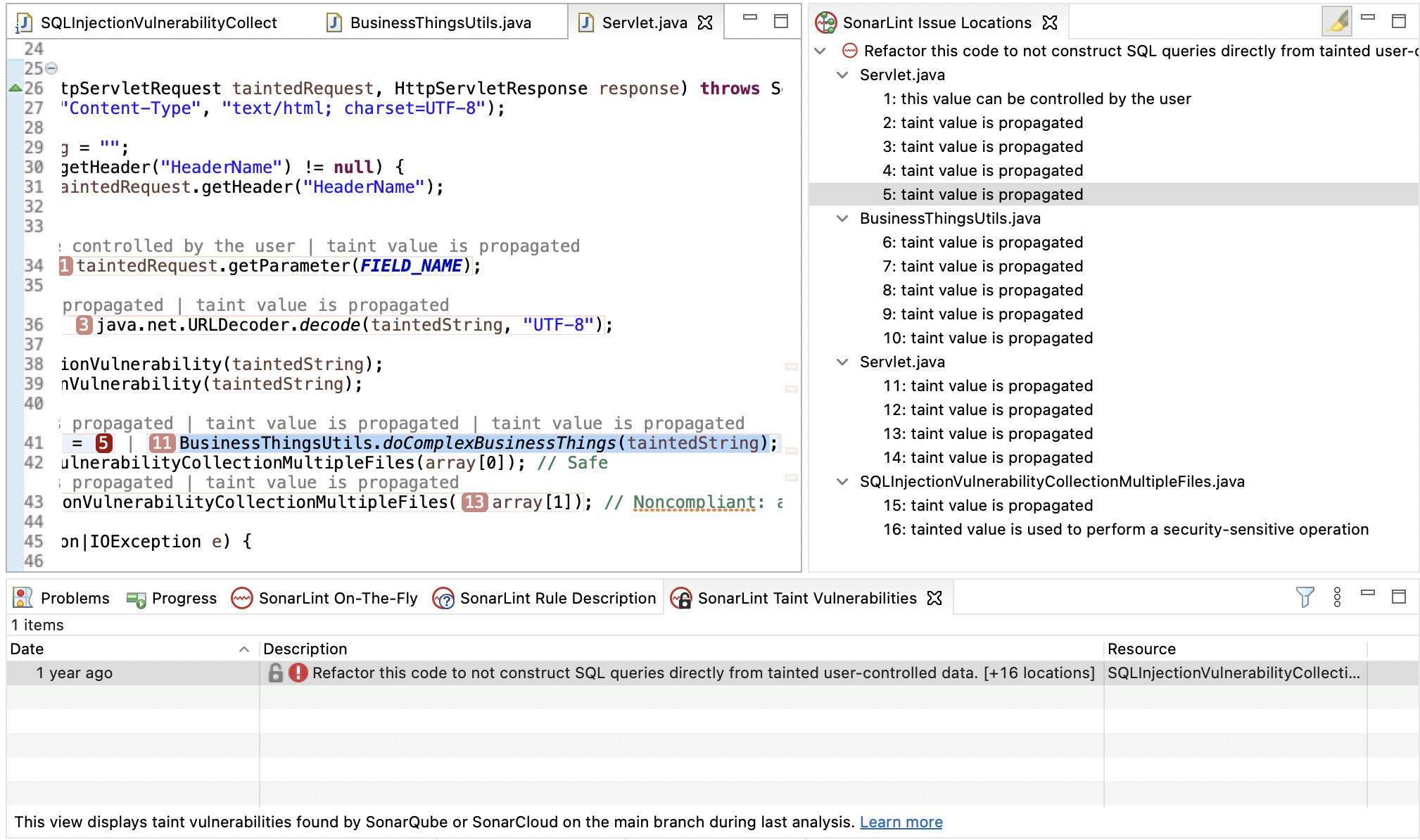Collapse the SQLInjectionVulnerabilityCollectionMultipleFiles.java node
Screen dimensions: 1420x840
(x=842, y=482)
